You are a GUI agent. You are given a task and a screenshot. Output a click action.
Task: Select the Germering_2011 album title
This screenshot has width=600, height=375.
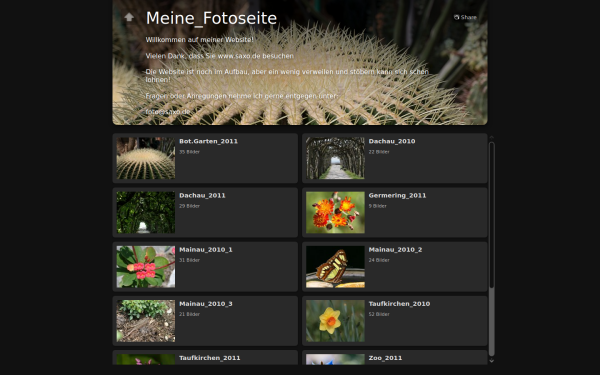(x=397, y=196)
